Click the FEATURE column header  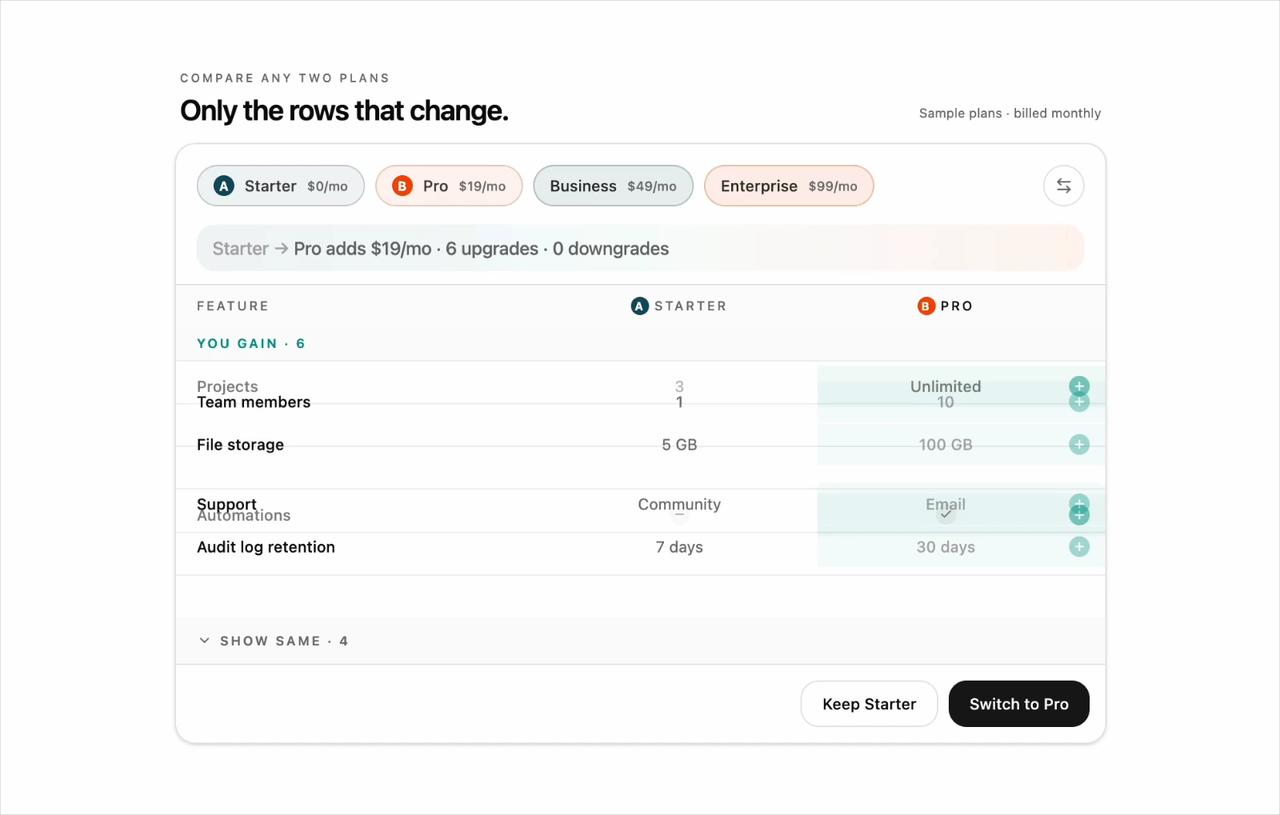(233, 306)
